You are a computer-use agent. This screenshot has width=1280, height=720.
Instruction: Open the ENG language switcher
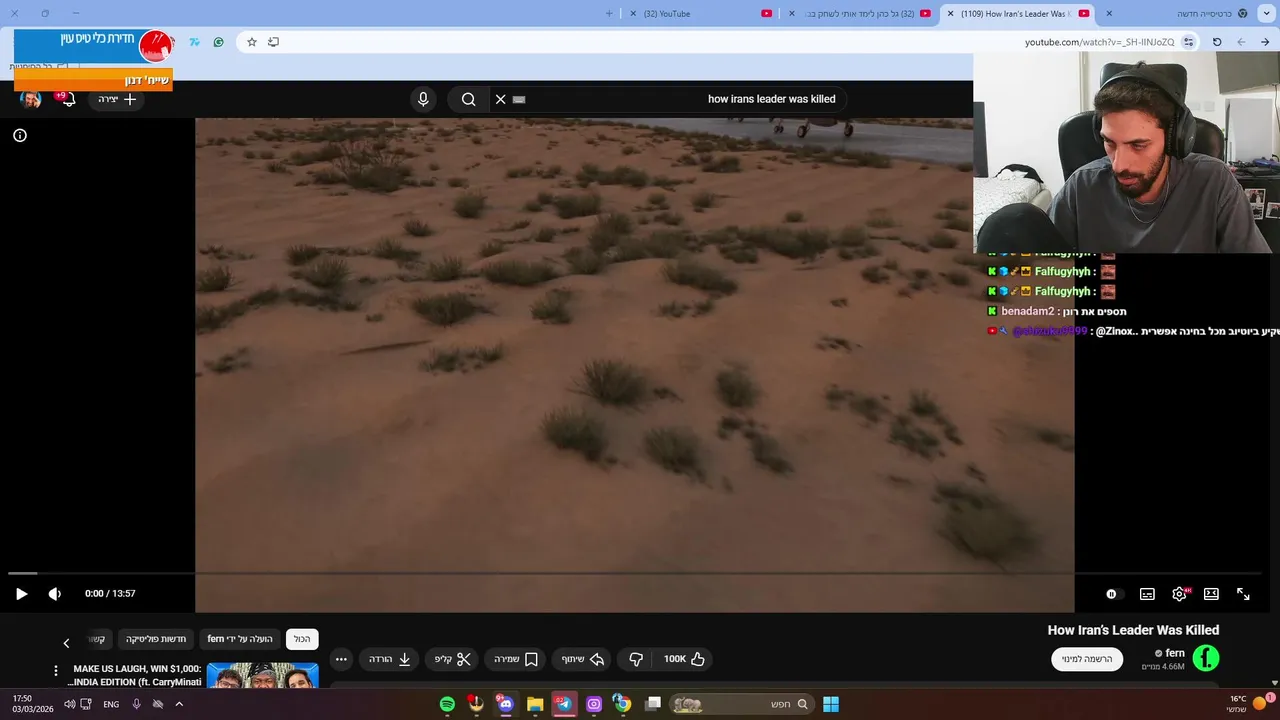coord(111,704)
